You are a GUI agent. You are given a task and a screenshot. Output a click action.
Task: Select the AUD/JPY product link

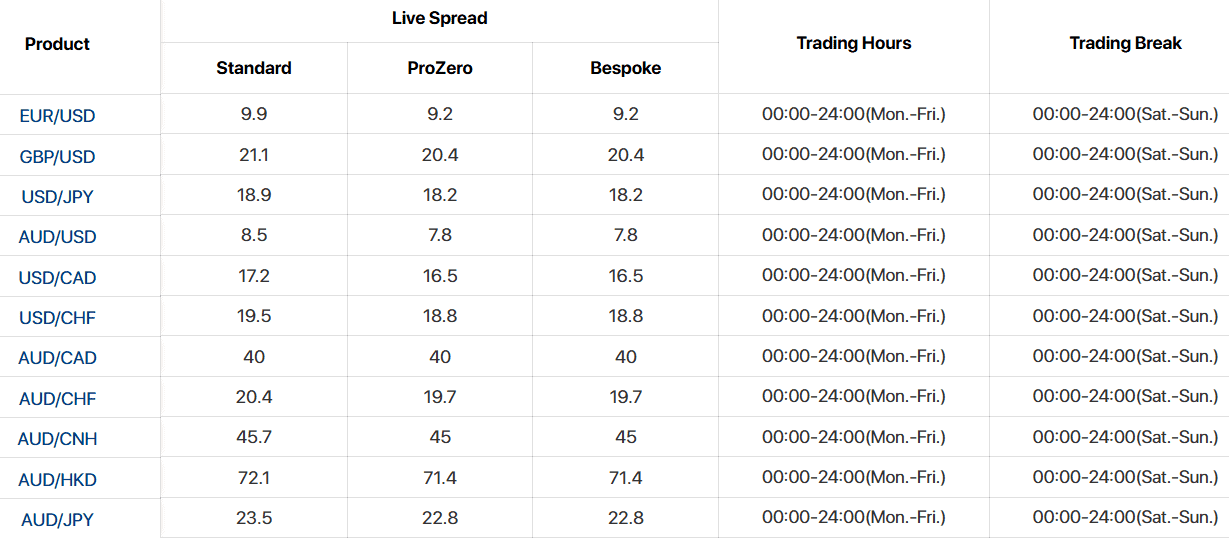pos(57,520)
